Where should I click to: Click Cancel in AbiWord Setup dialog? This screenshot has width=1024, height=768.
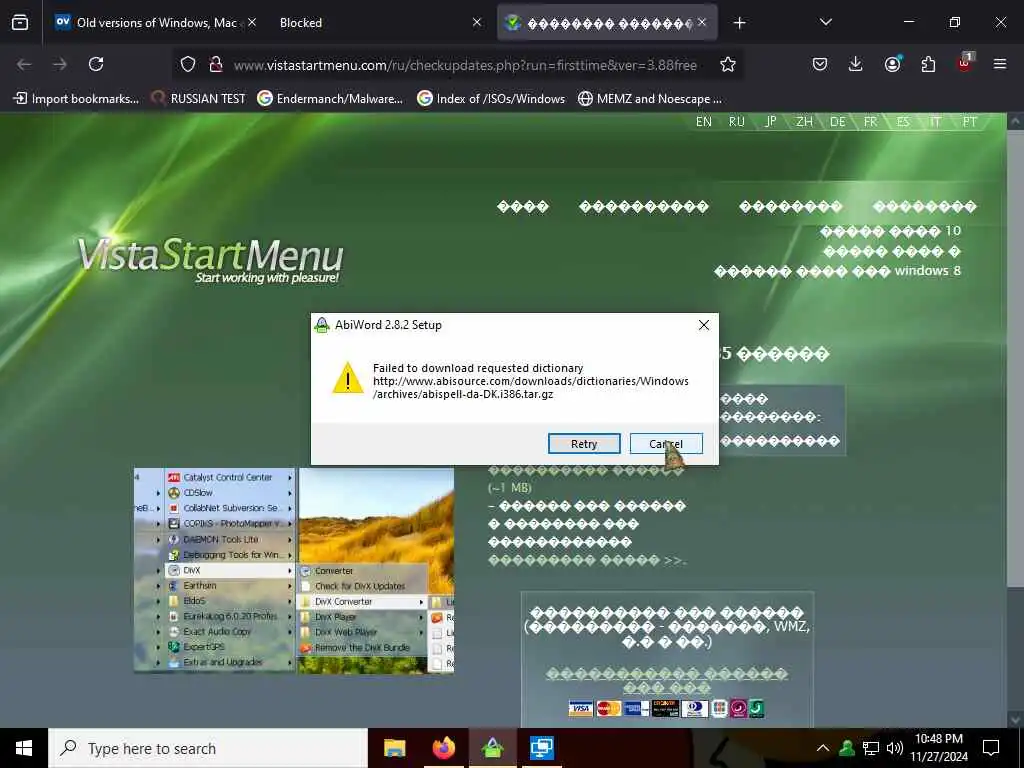(666, 443)
